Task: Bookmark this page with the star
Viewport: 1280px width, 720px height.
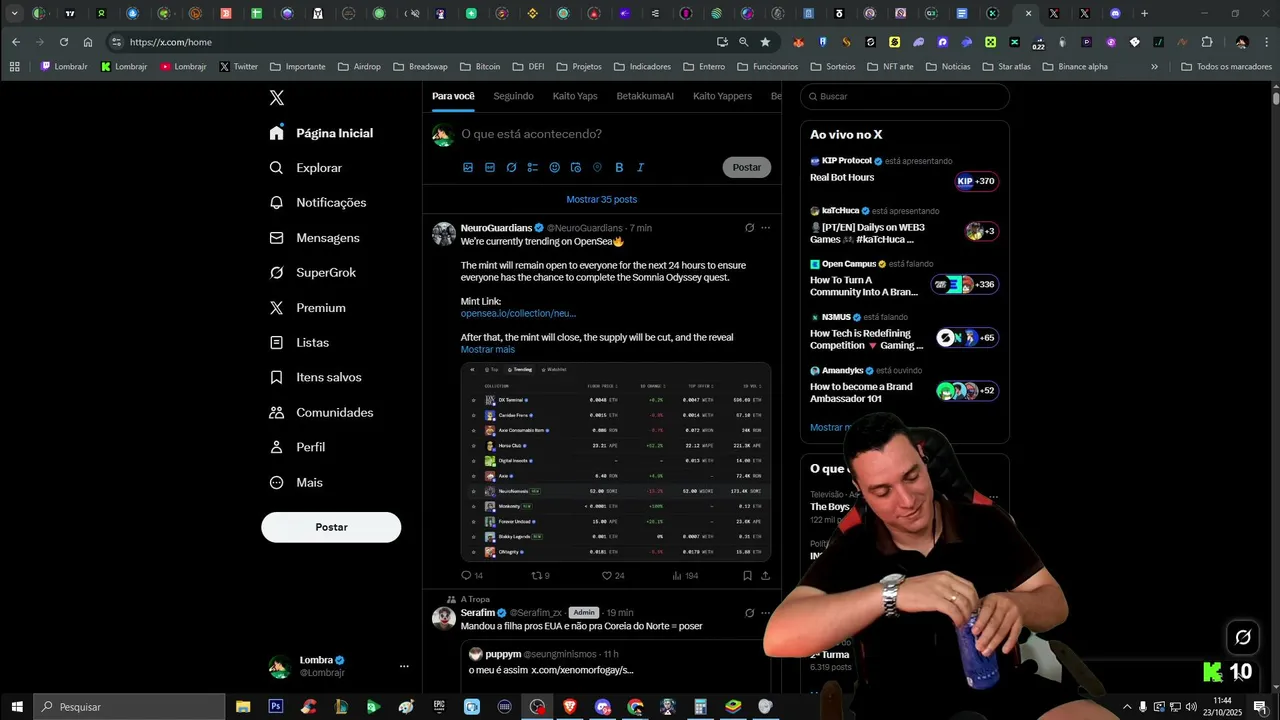Action: coord(765,42)
